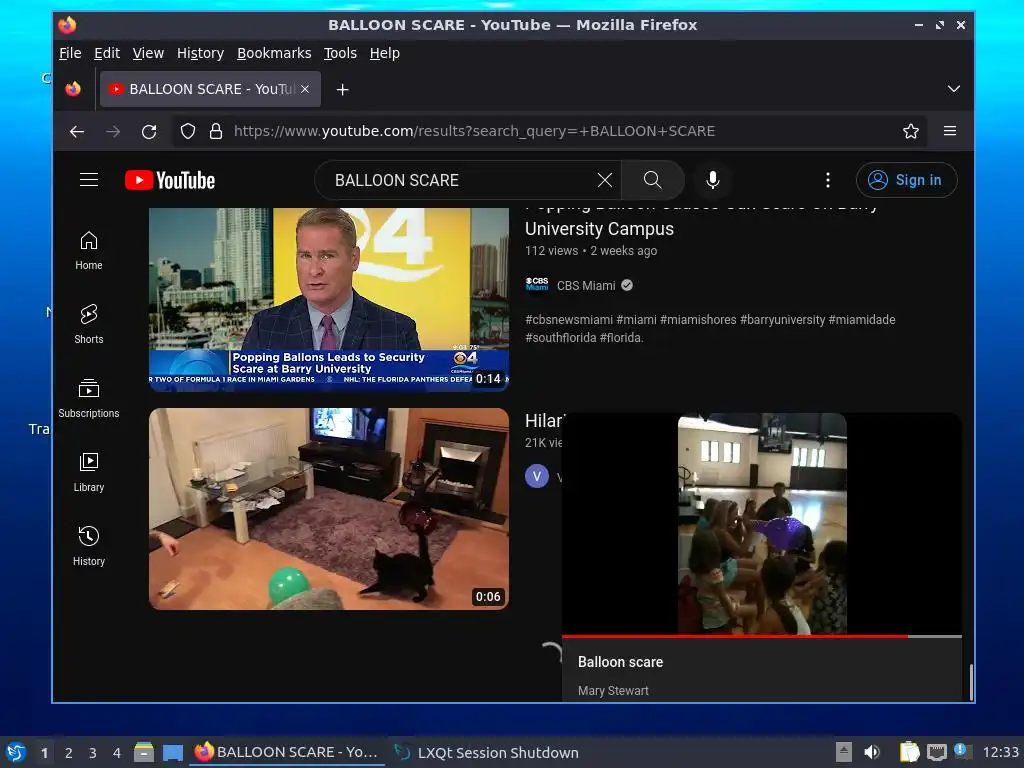Image resolution: width=1024 pixels, height=768 pixels.
Task: Open the YouTube guide hamburger menu
Action: pyautogui.click(x=89, y=180)
